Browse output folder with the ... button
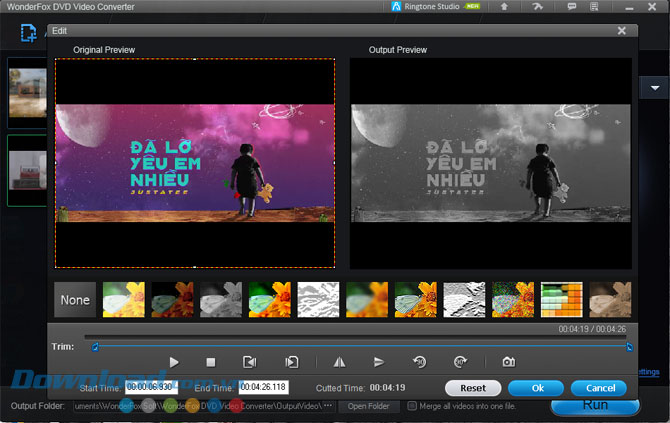Screen dimensions: 670x423 [x=328, y=405]
